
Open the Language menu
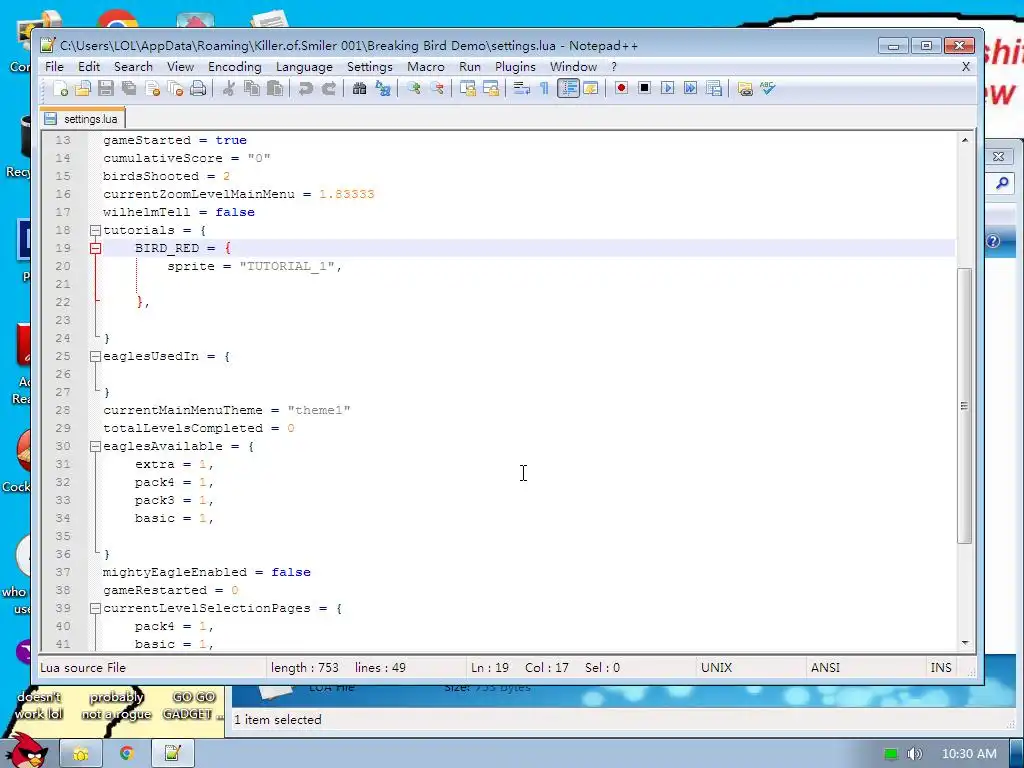pos(304,67)
